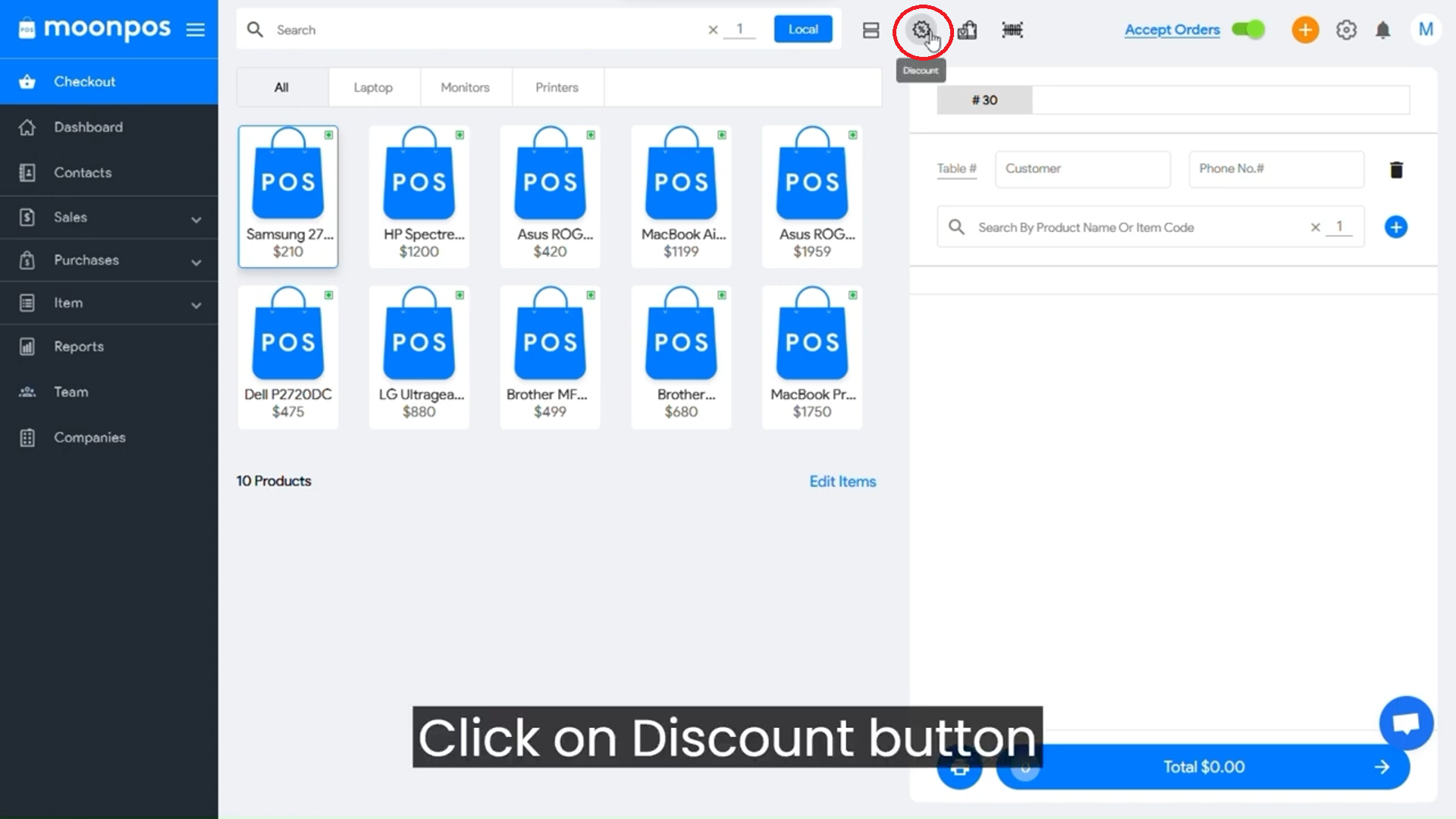This screenshot has height=819, width=1456.
Task: Click the orange plus add button
Action: point(1305,30)
